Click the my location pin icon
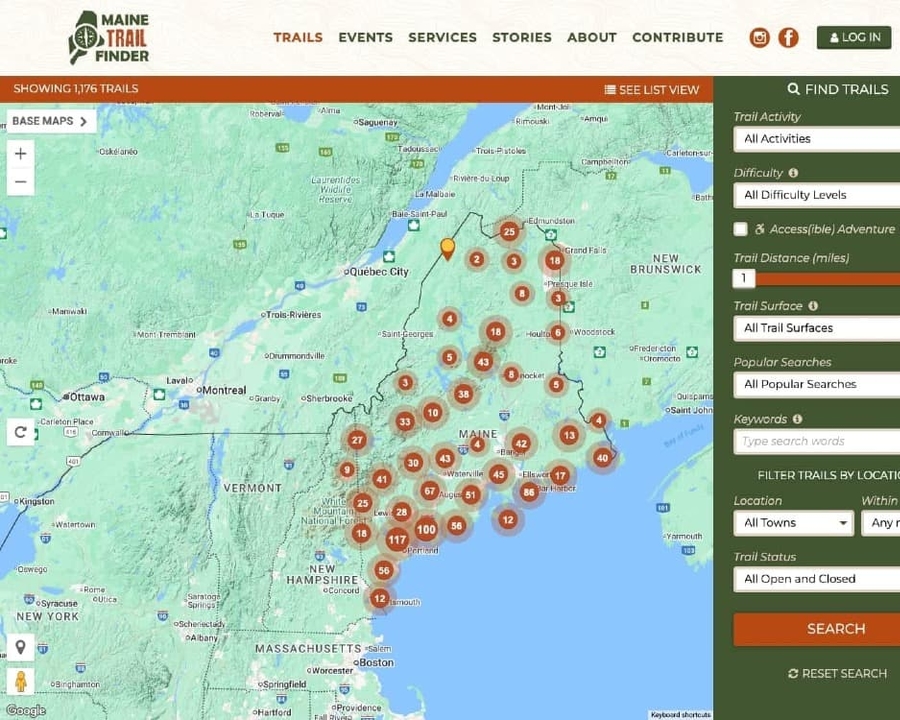900x720 pixels. pos(20,647)
